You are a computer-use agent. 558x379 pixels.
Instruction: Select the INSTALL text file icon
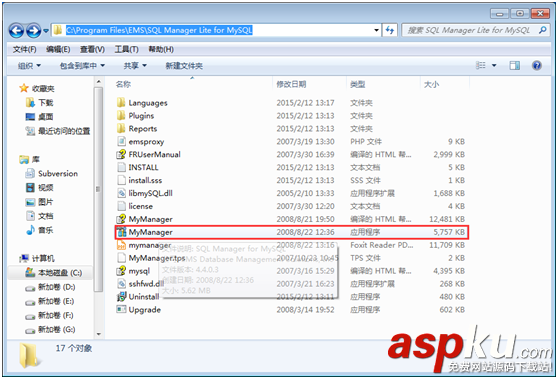(121, 167)
